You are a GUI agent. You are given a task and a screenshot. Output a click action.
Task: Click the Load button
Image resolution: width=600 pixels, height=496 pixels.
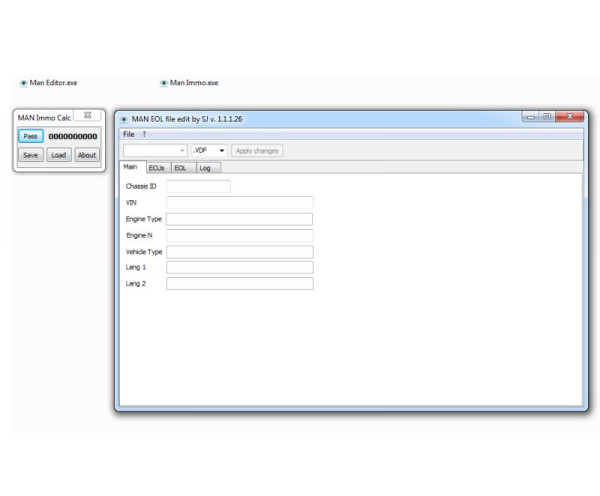(x=59, y=155)
